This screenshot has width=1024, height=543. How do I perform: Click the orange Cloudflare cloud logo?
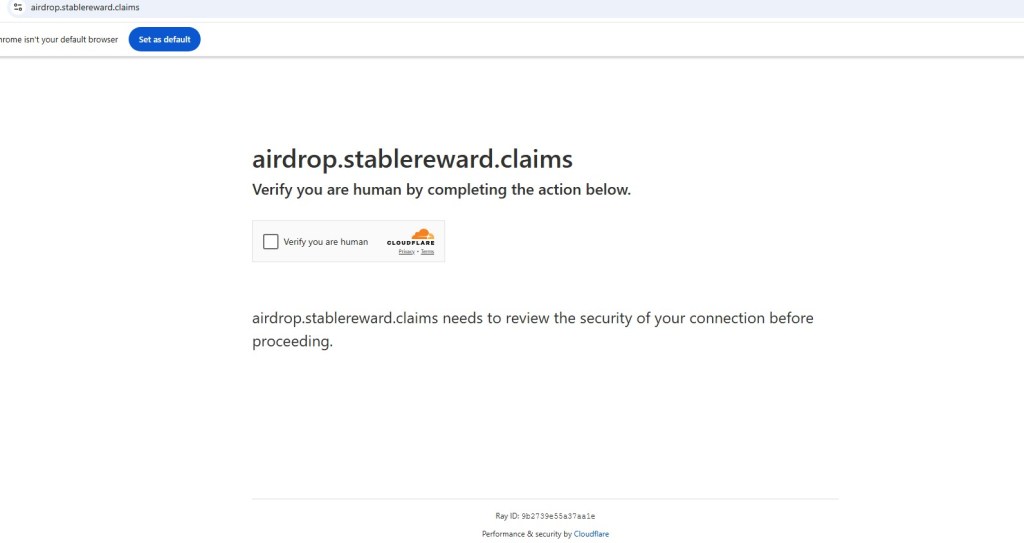(423, 234)
